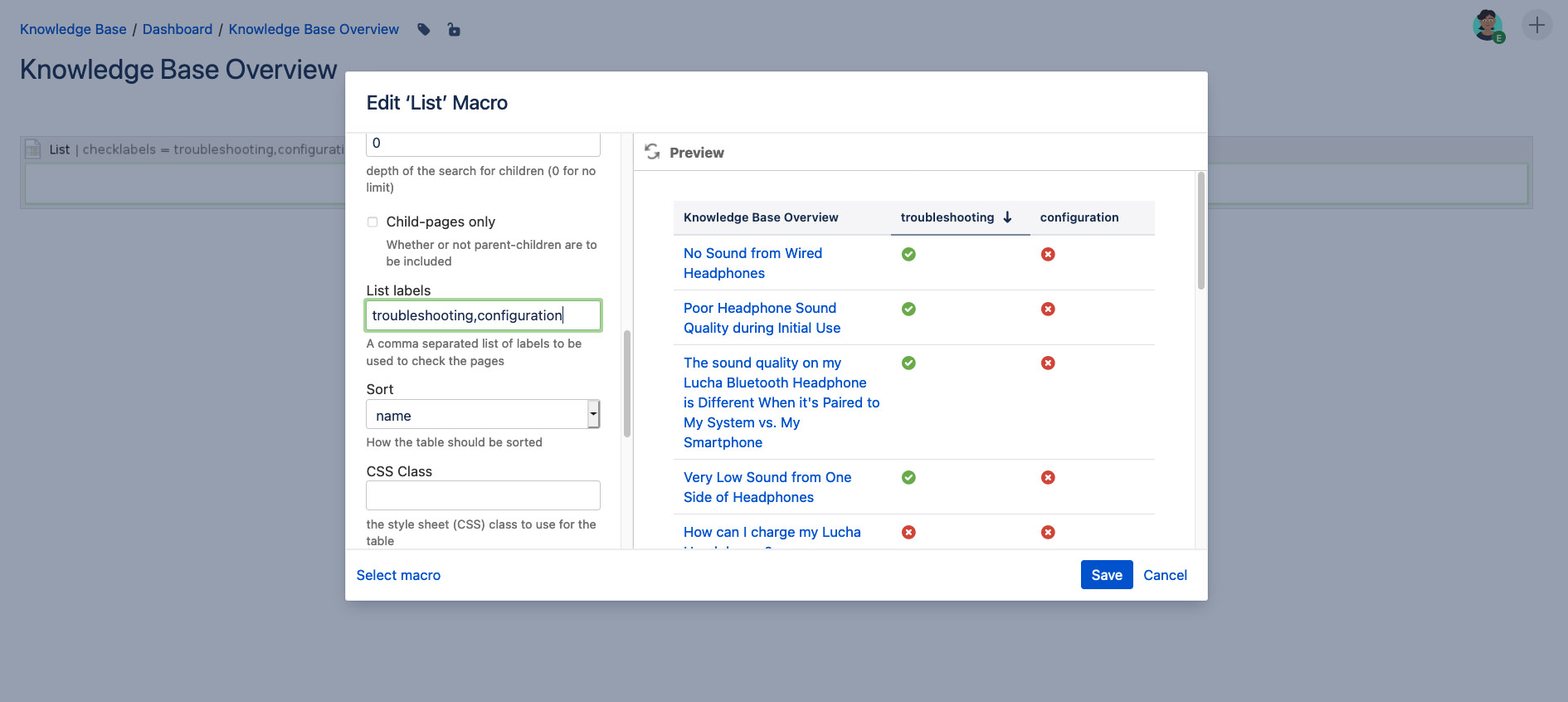Click the labels tag icon in breadcrumb
This screenshot has height=702, width=1568.
point(424,30)
